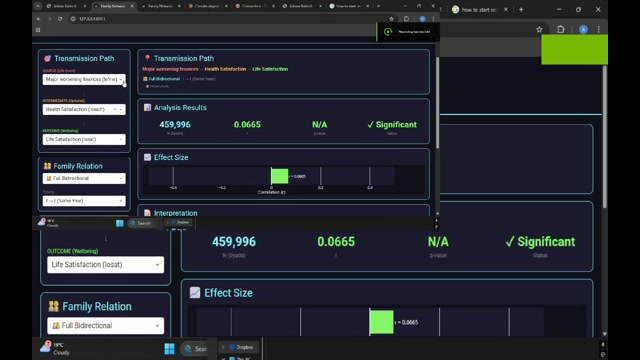Go forward in the small browser window
Viewport: 640px width, 360px height.
click(x=49, y=19)
